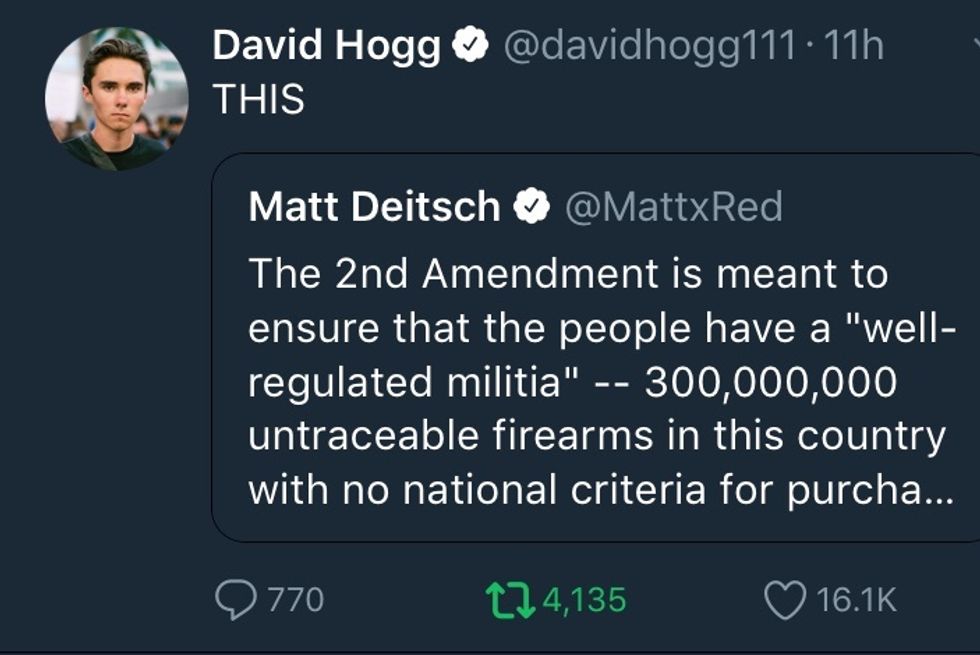This screenshot has width=980, height=655.
Task: Click David Hogg's verified badge
Action: click(x=469, y=47)
